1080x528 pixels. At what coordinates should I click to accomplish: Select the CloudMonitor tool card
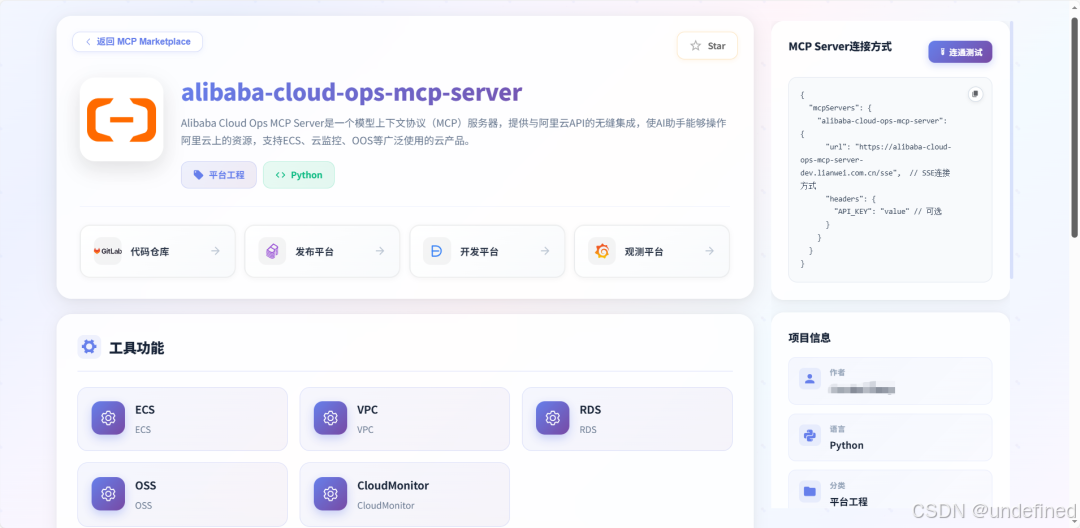[405, 494]
